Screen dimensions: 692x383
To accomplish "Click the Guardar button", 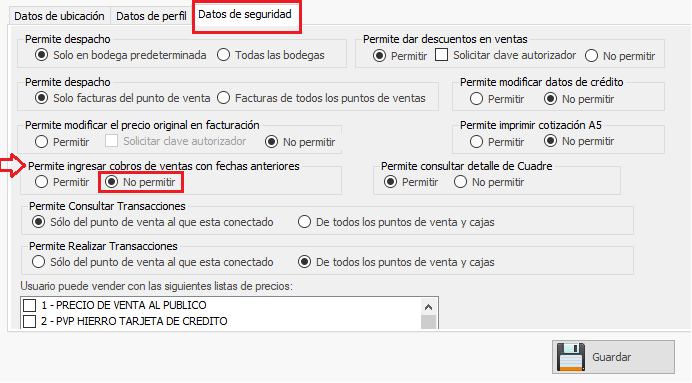I will 613,357.
